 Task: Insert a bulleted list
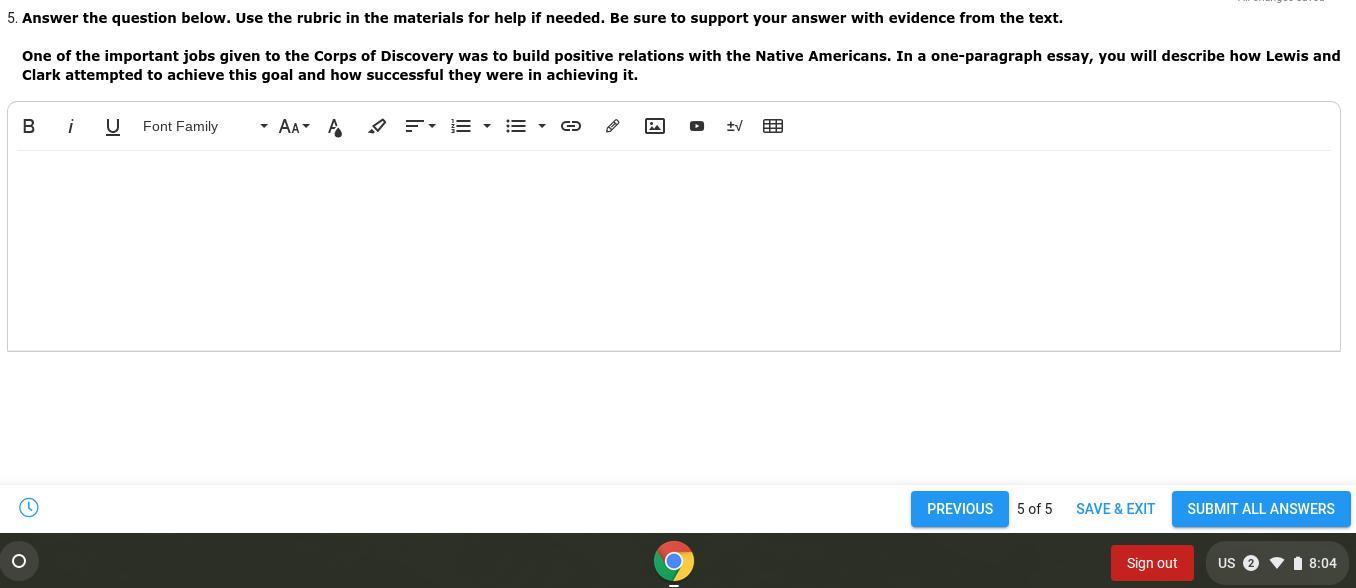tap(516, 126)
